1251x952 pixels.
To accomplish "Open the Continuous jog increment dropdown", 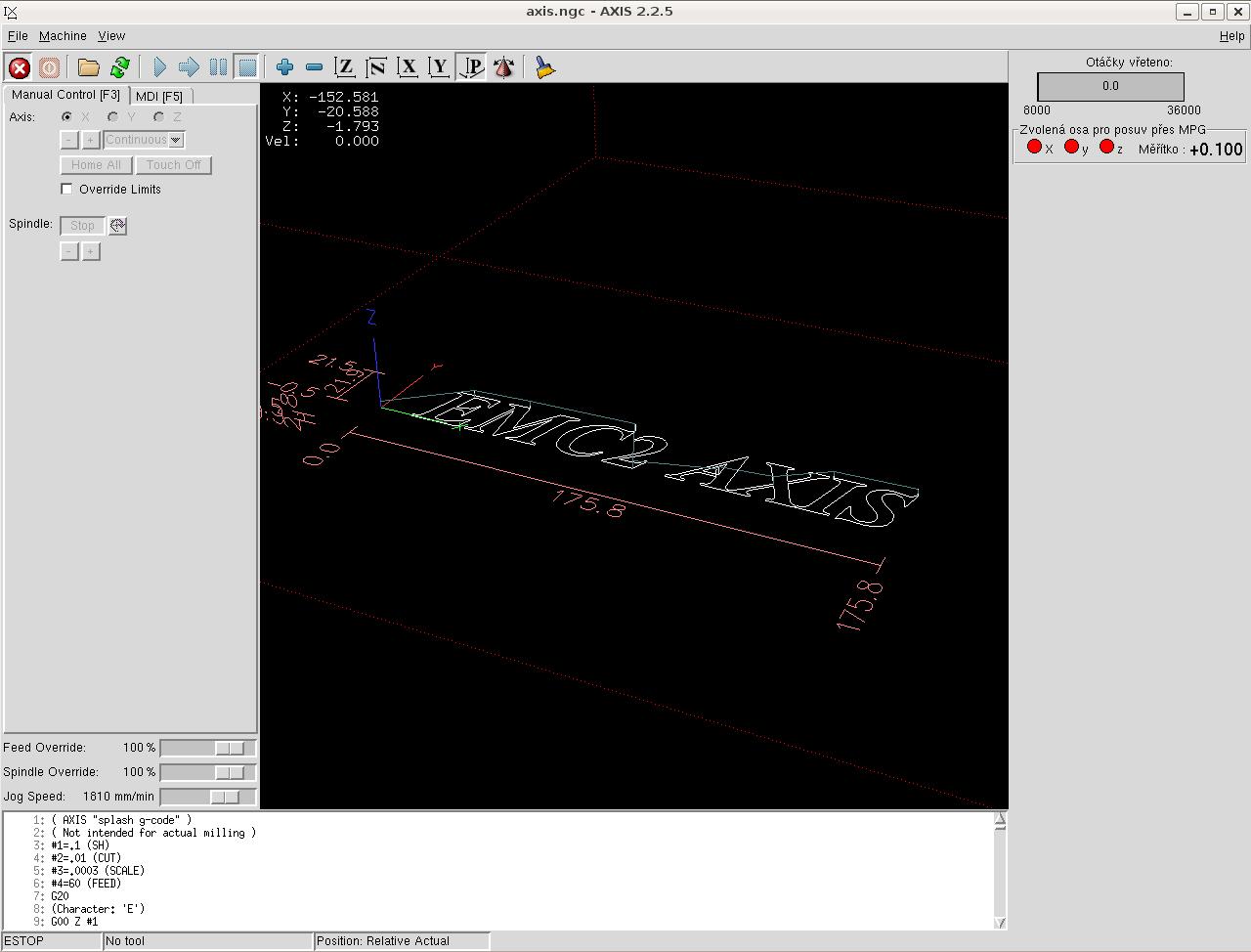I will (x=175, y=140).
